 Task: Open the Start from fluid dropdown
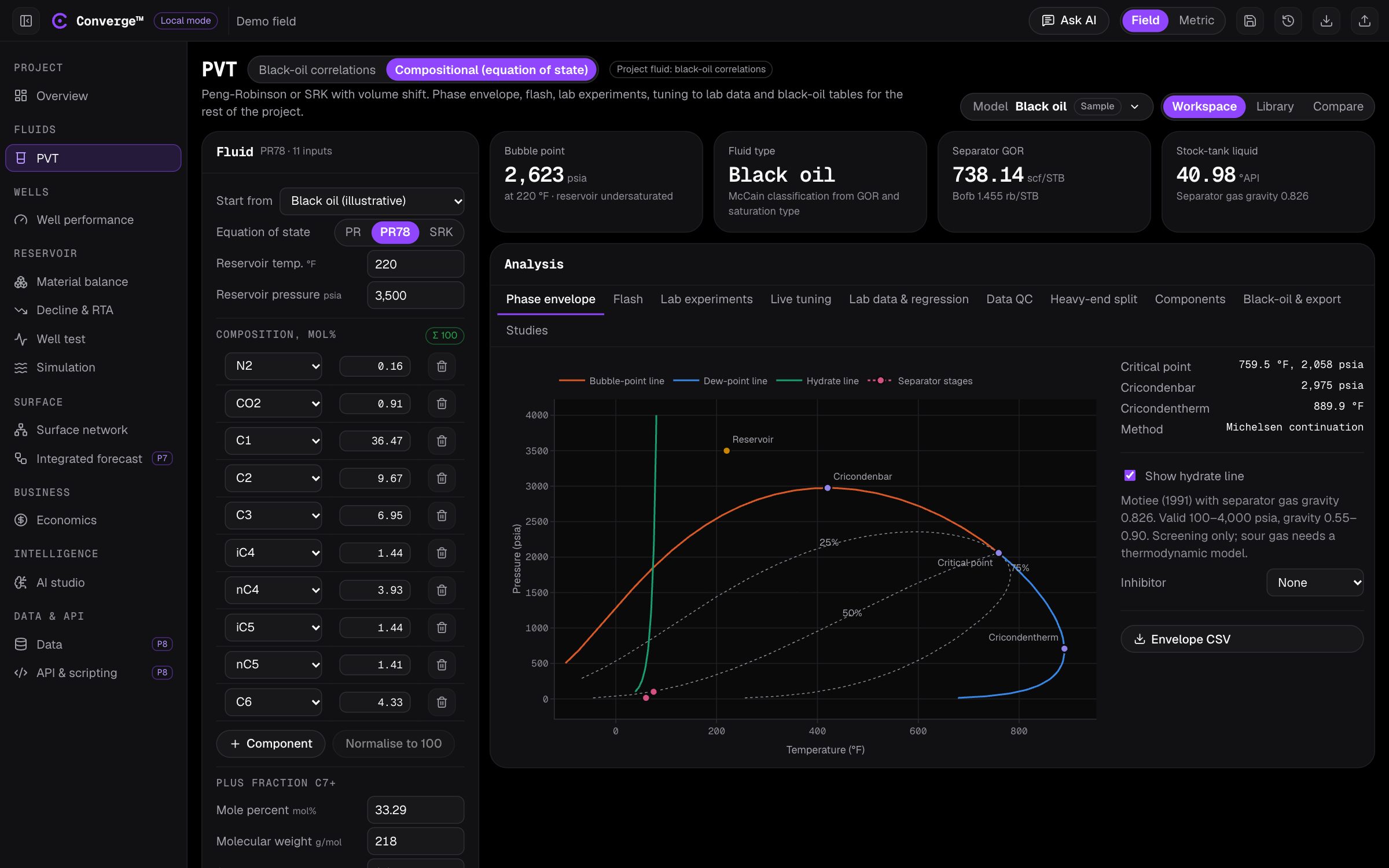pyautogui.click(x=372, y=201)
